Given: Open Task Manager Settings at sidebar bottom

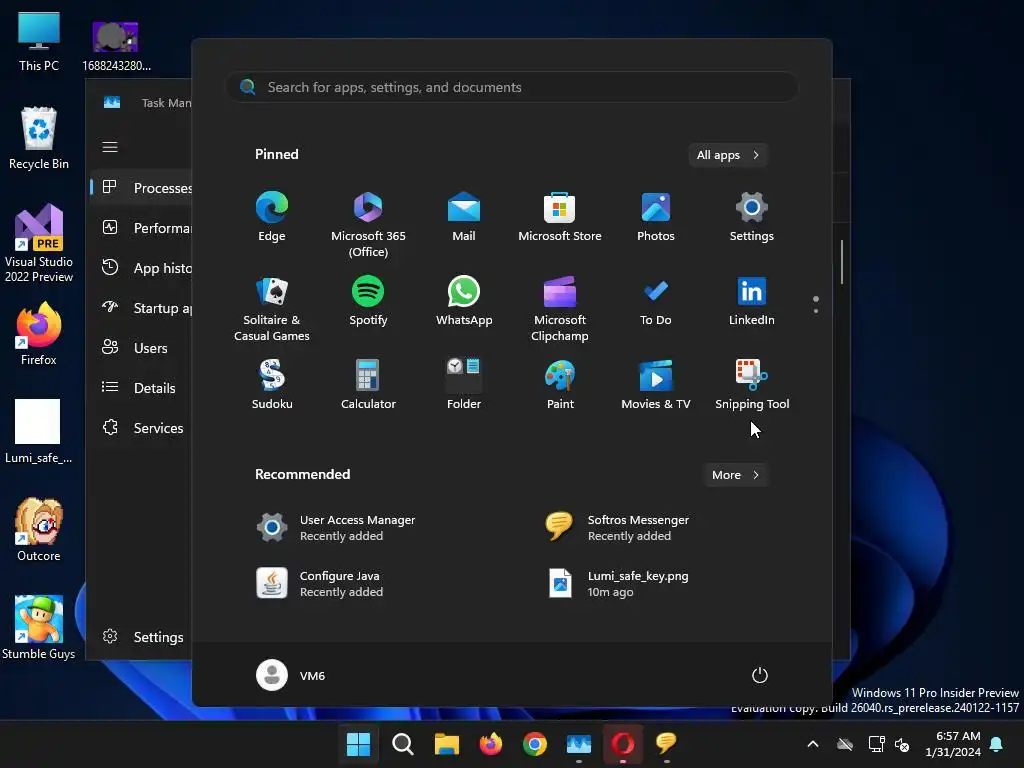Looking at the screenshot, I should click(142, 637).
